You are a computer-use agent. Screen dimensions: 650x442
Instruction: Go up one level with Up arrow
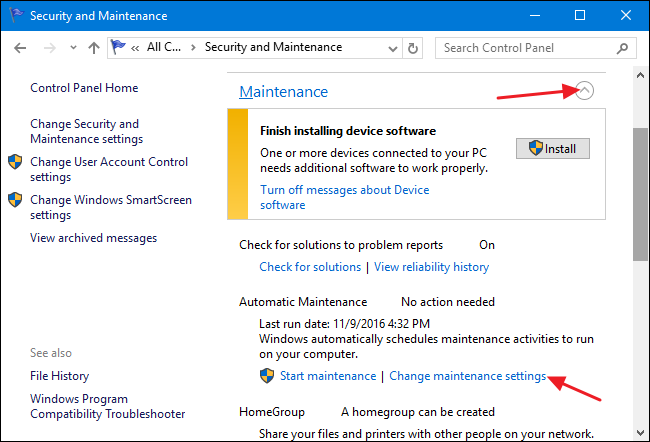click(x=94, y=48)
